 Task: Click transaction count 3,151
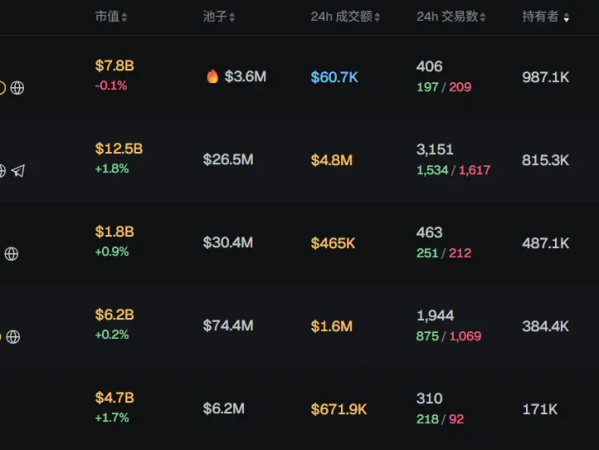(x=435, y=149)
